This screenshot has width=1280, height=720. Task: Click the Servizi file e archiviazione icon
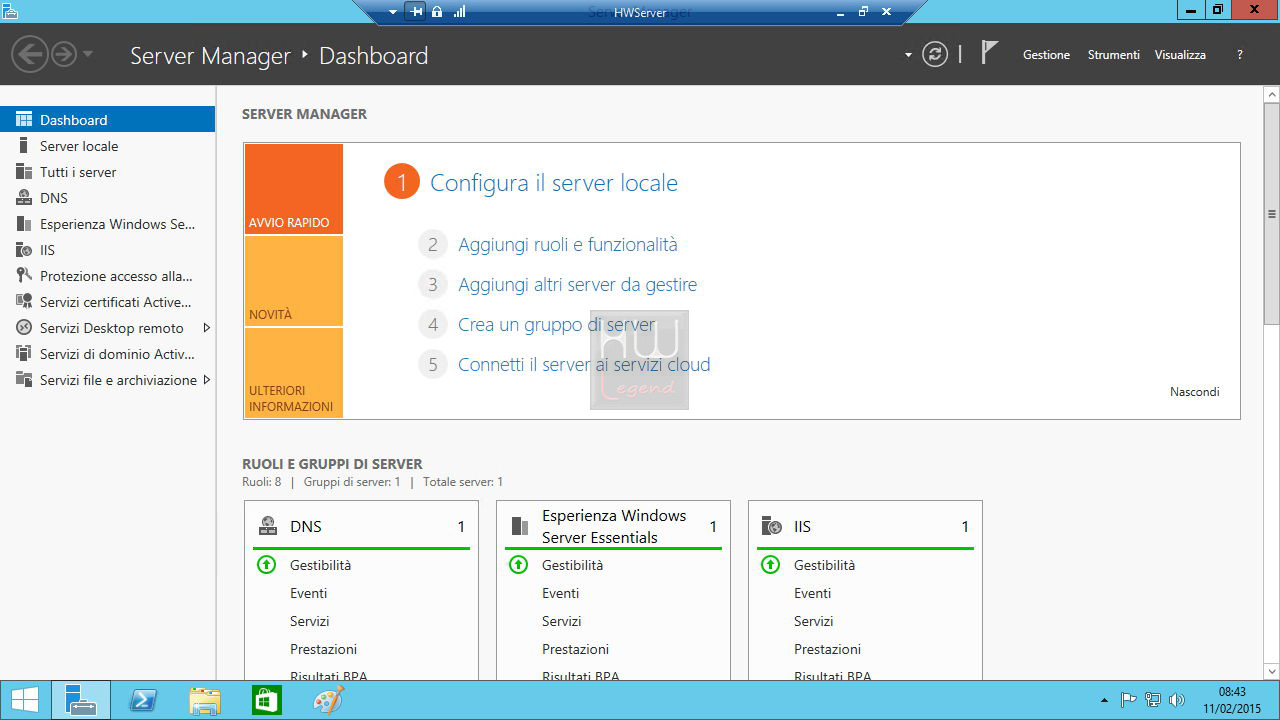pos(24,380)
